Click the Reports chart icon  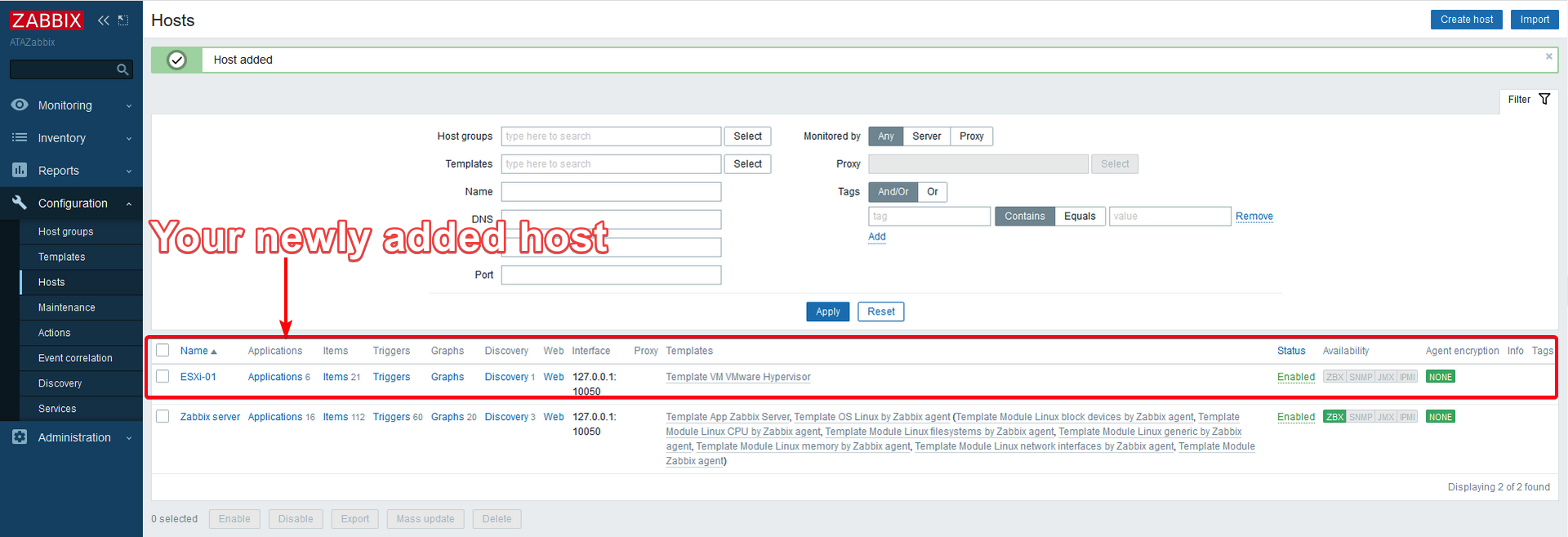click(20, 170)
